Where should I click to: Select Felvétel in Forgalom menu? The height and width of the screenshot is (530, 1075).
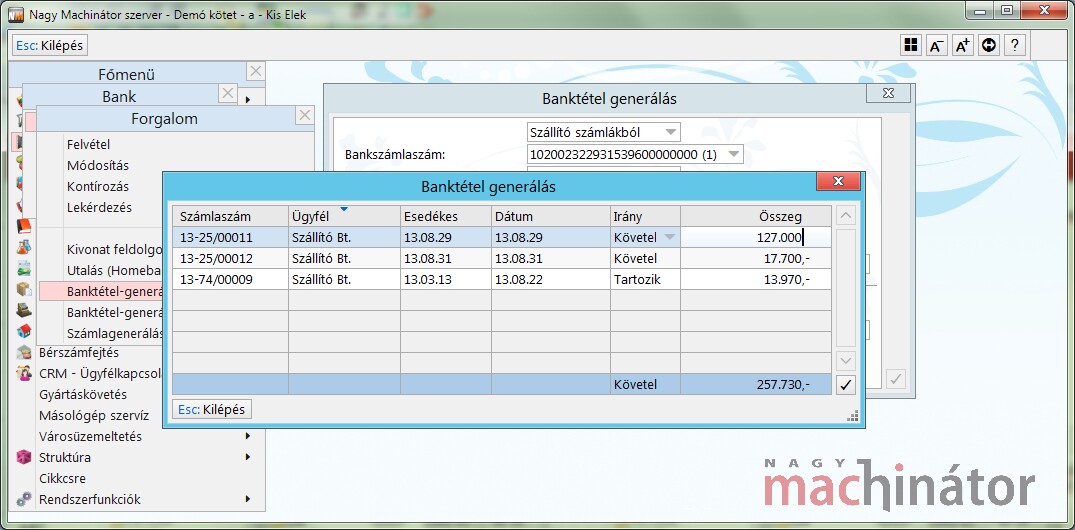pos(88,145)
